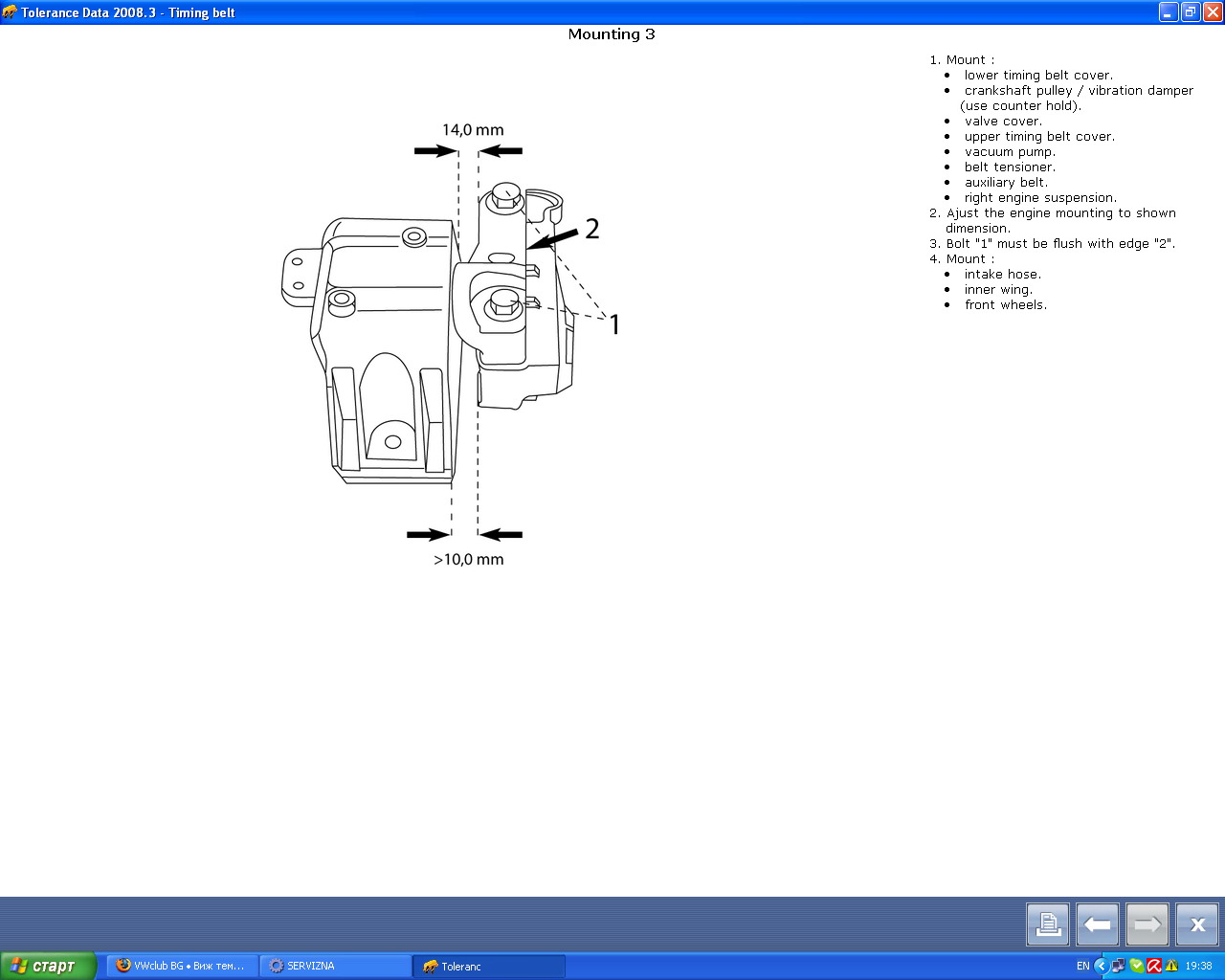Viewport: 1225px width, 980px height.
Task: Open the EN language indicator
Action: coord(1082,966)
